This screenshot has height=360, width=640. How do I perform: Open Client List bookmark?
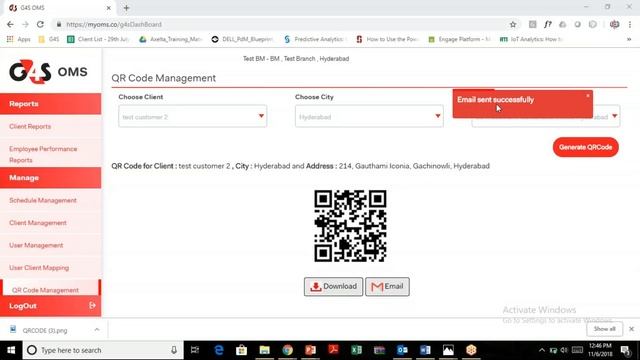coord(98,39)
